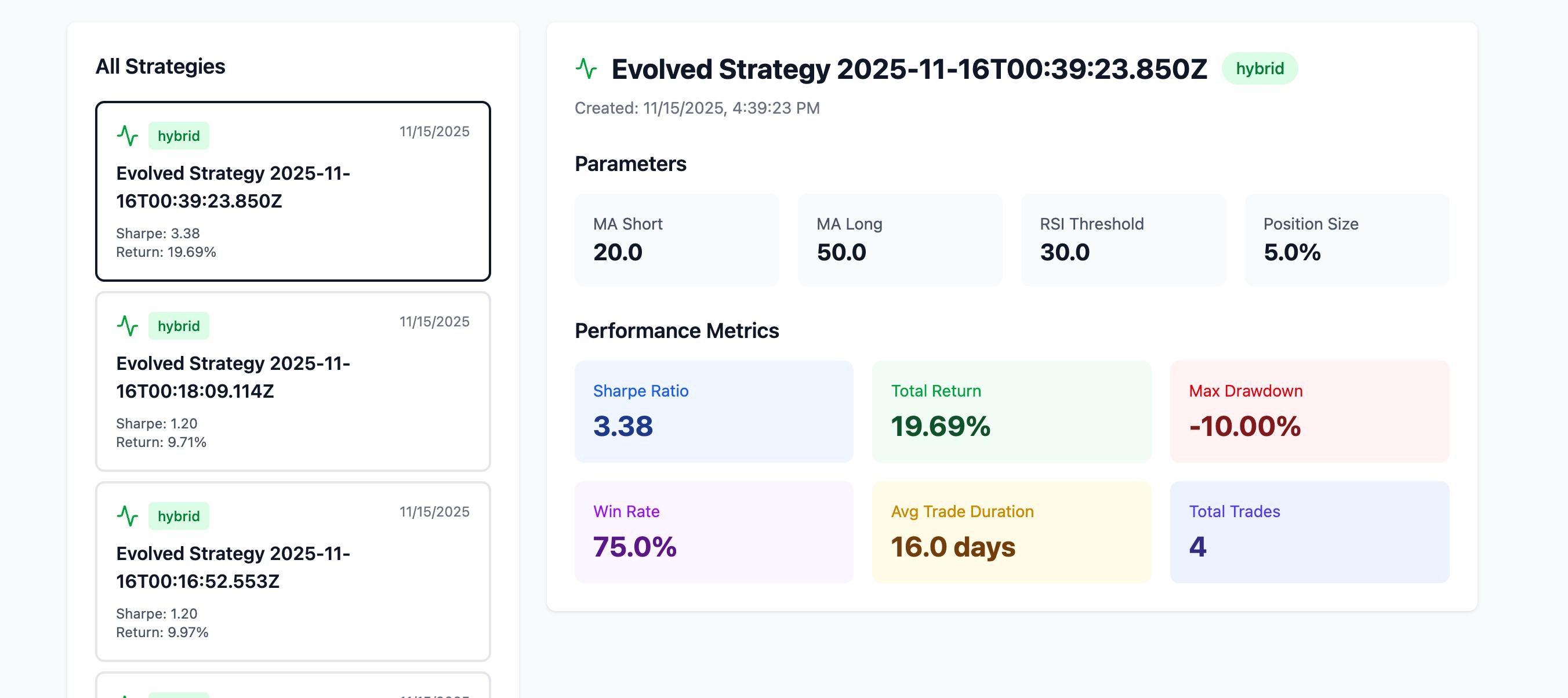
Task: Click the Max Drawdown metric tile
Action: point(1309,412)
